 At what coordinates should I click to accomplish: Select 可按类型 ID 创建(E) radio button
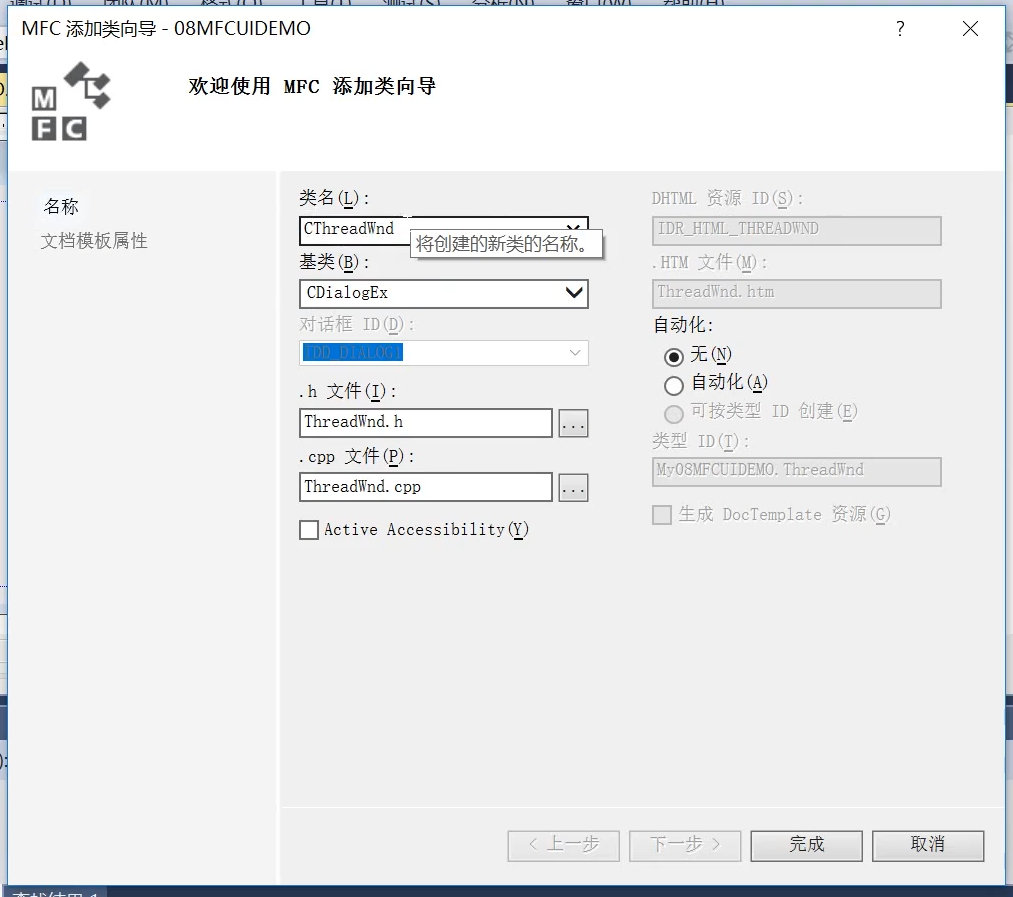673,414
